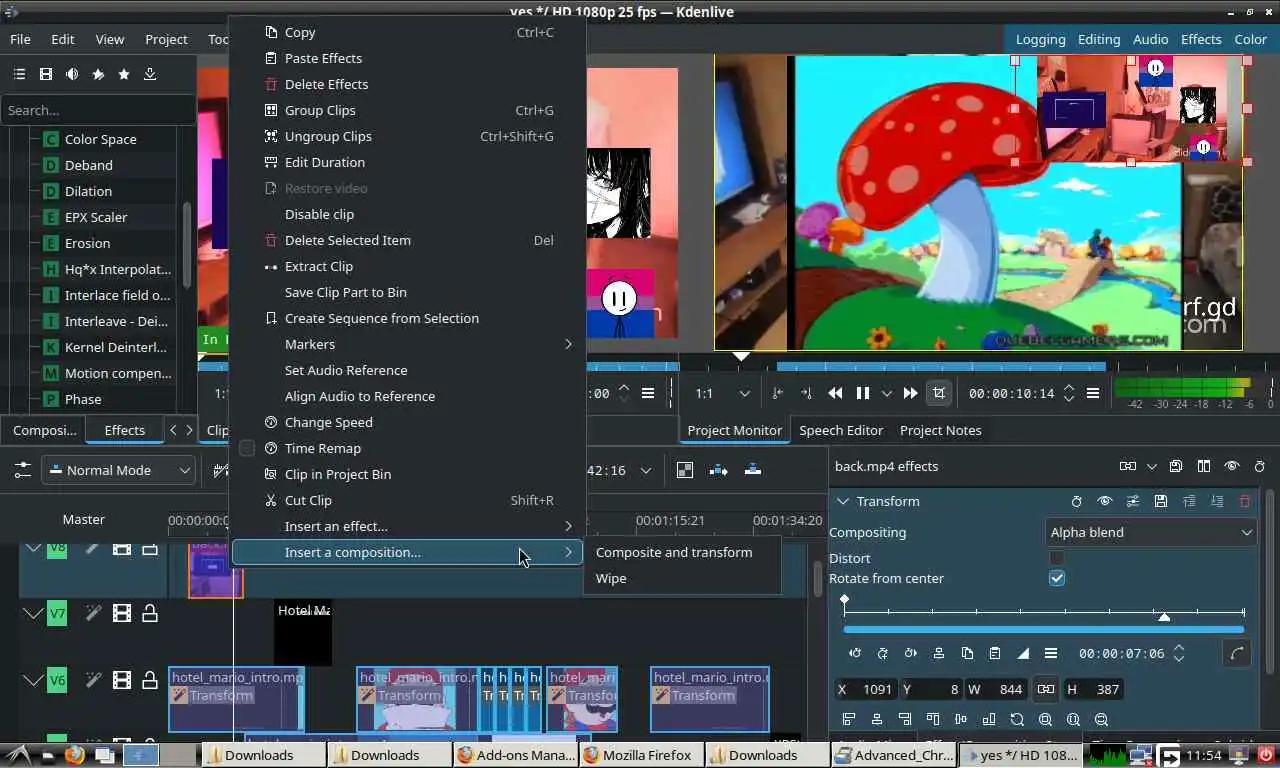Screen dimensions: 1280x768
Task: Show all effects via main effects list icon
Action: click(x=19, y=74)
